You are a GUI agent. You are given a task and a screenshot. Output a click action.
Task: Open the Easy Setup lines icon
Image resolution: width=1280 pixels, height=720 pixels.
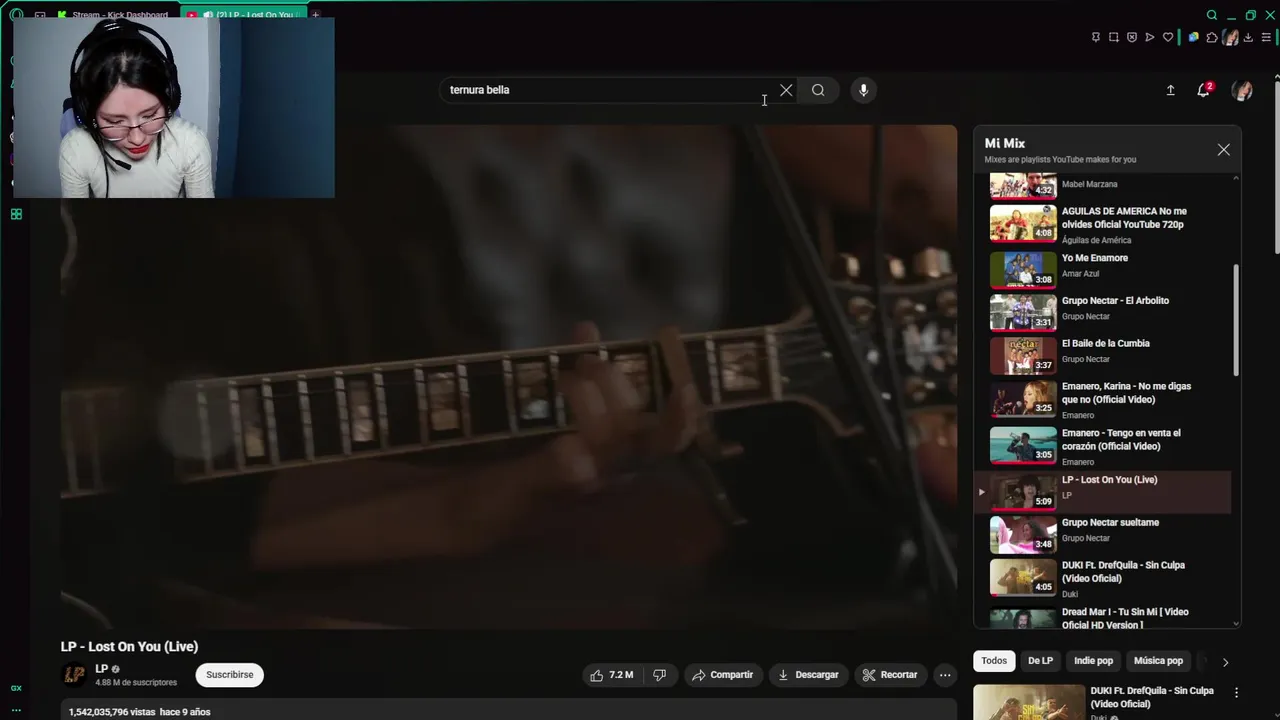pos(1266,38)
